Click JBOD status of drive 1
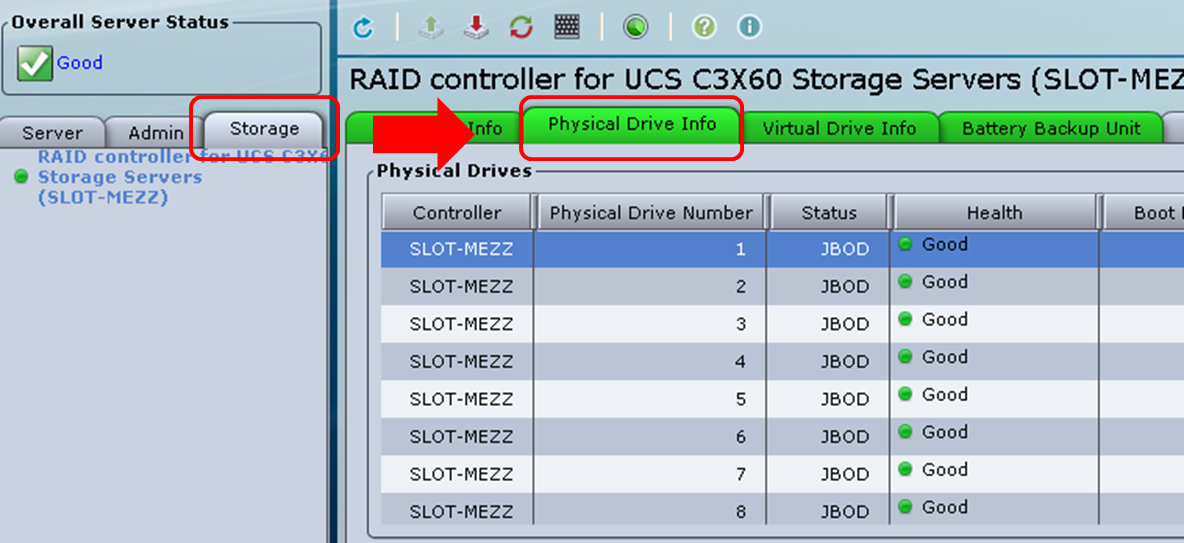The width and height of the screenshot is (1184, 543). tap(845, 249)
